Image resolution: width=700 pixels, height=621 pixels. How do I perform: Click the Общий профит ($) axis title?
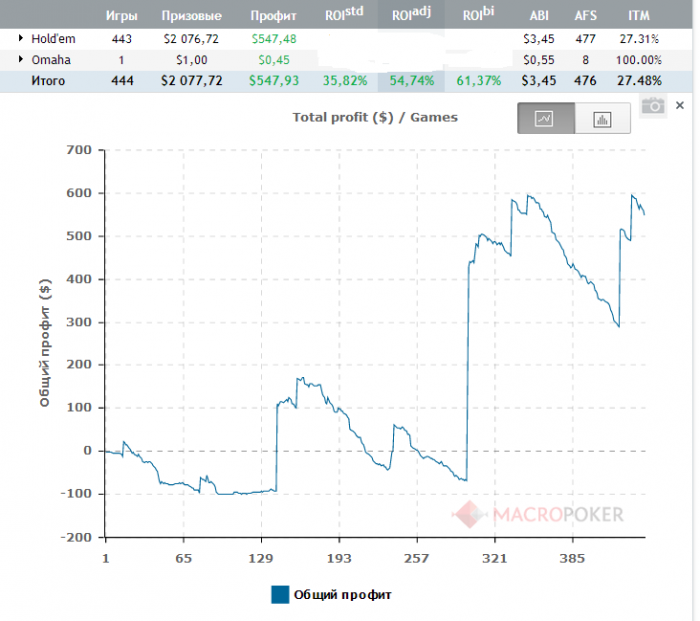tap(45, 343)
